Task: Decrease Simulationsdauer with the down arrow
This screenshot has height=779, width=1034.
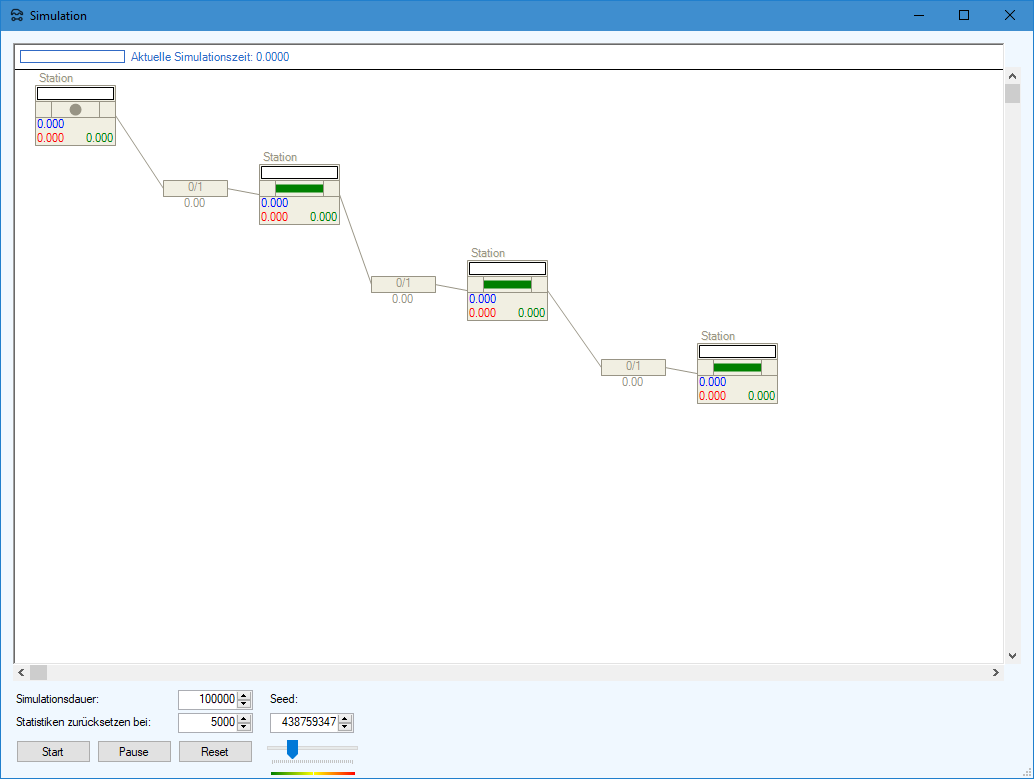Action: [244, 703]
